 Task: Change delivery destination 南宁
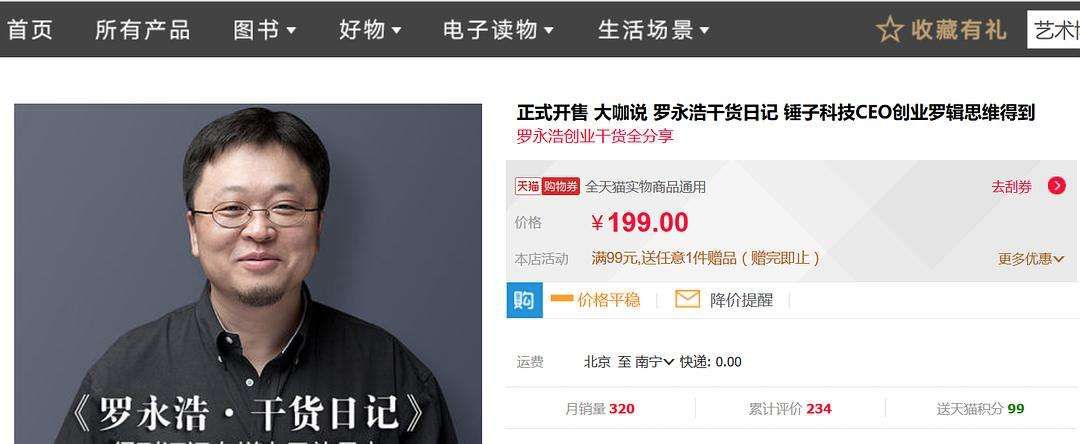654,361
